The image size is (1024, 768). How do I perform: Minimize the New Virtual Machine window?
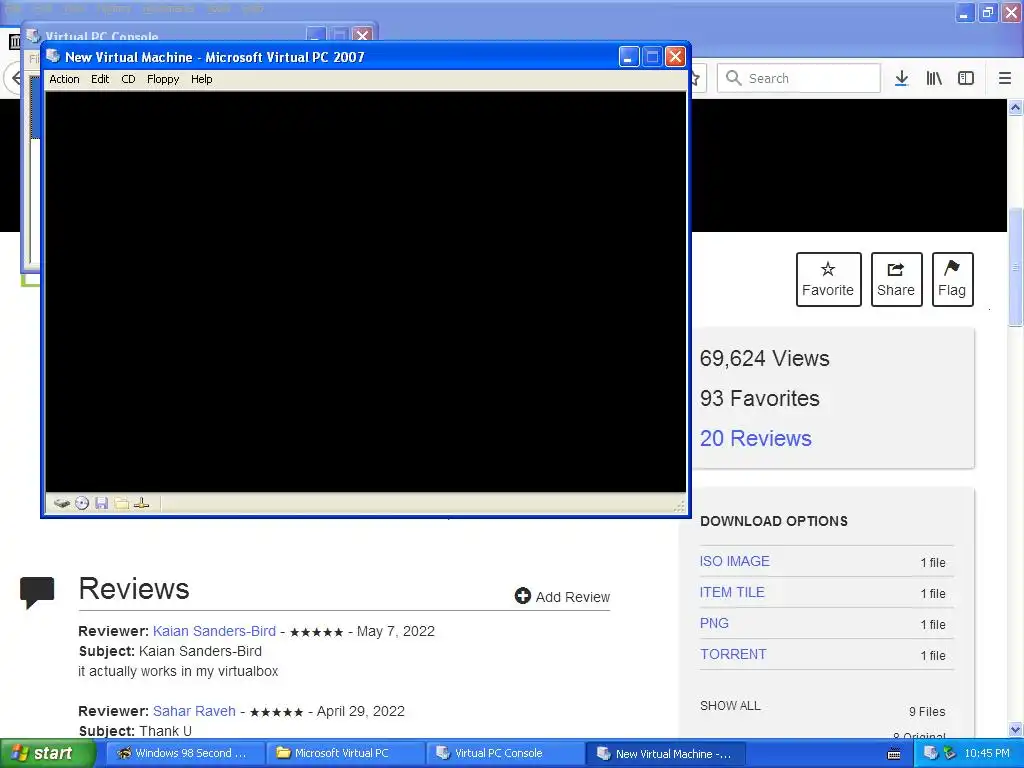(628, 57)
